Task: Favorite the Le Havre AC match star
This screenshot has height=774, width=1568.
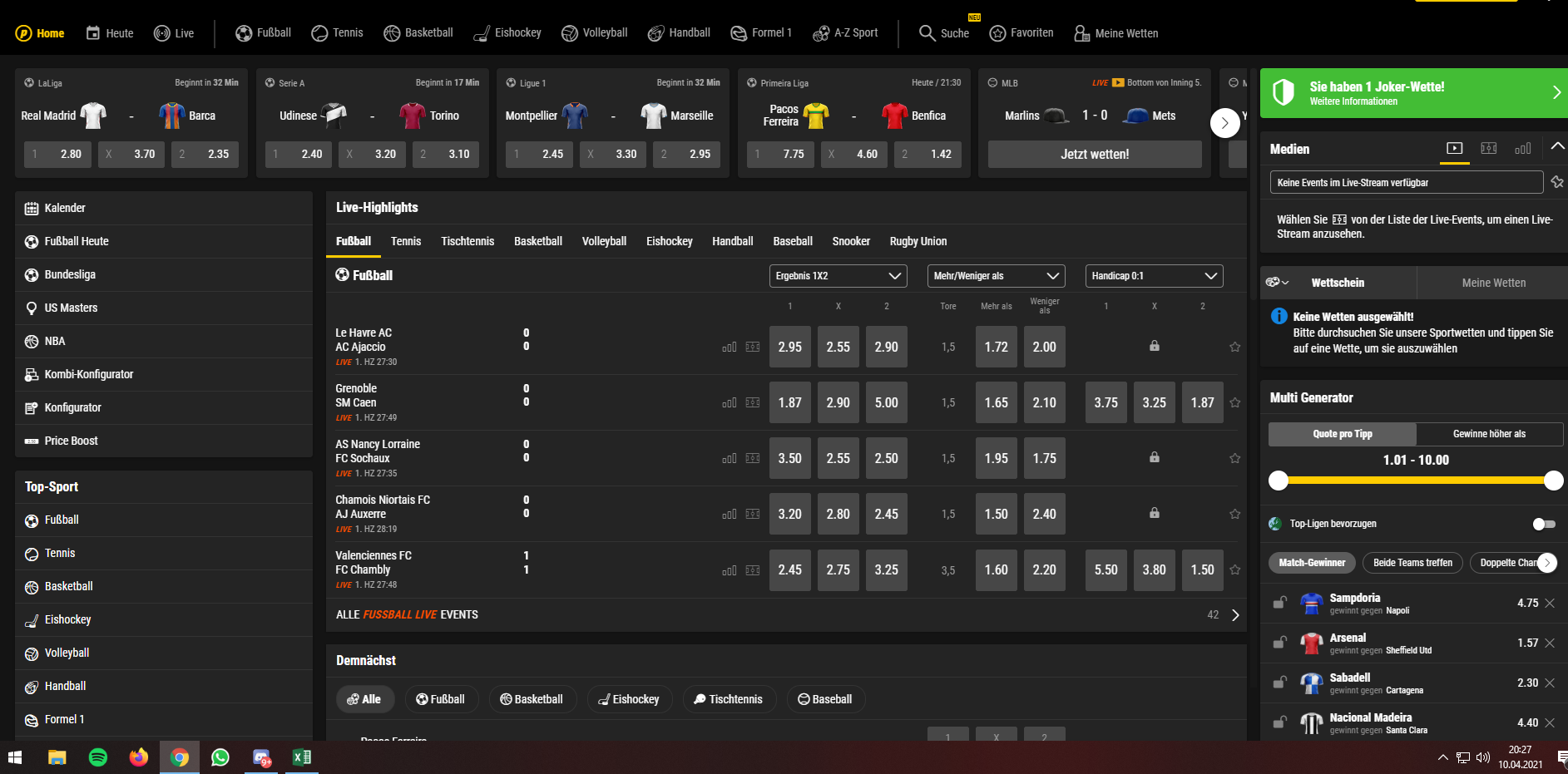Action: click(x=1235, y=348)
